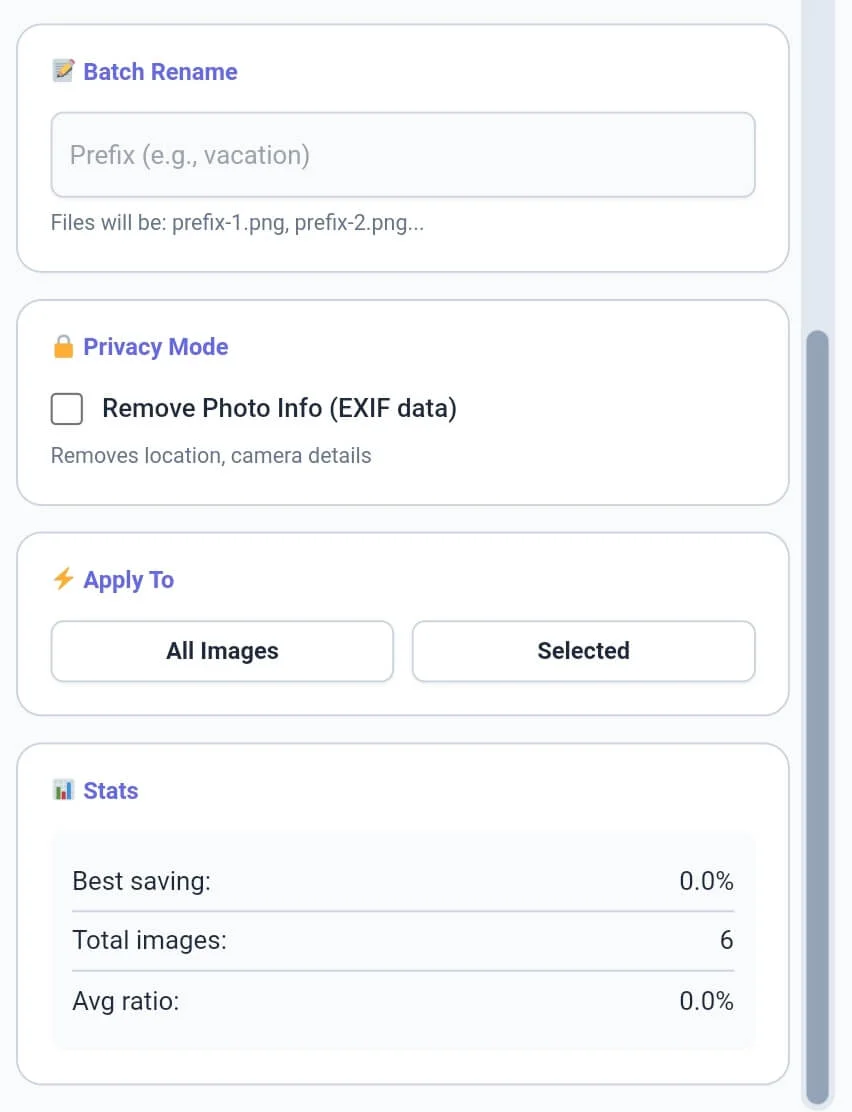
Task: Click the lightning bolt icon beside Apply To
Action: (63, 579)
